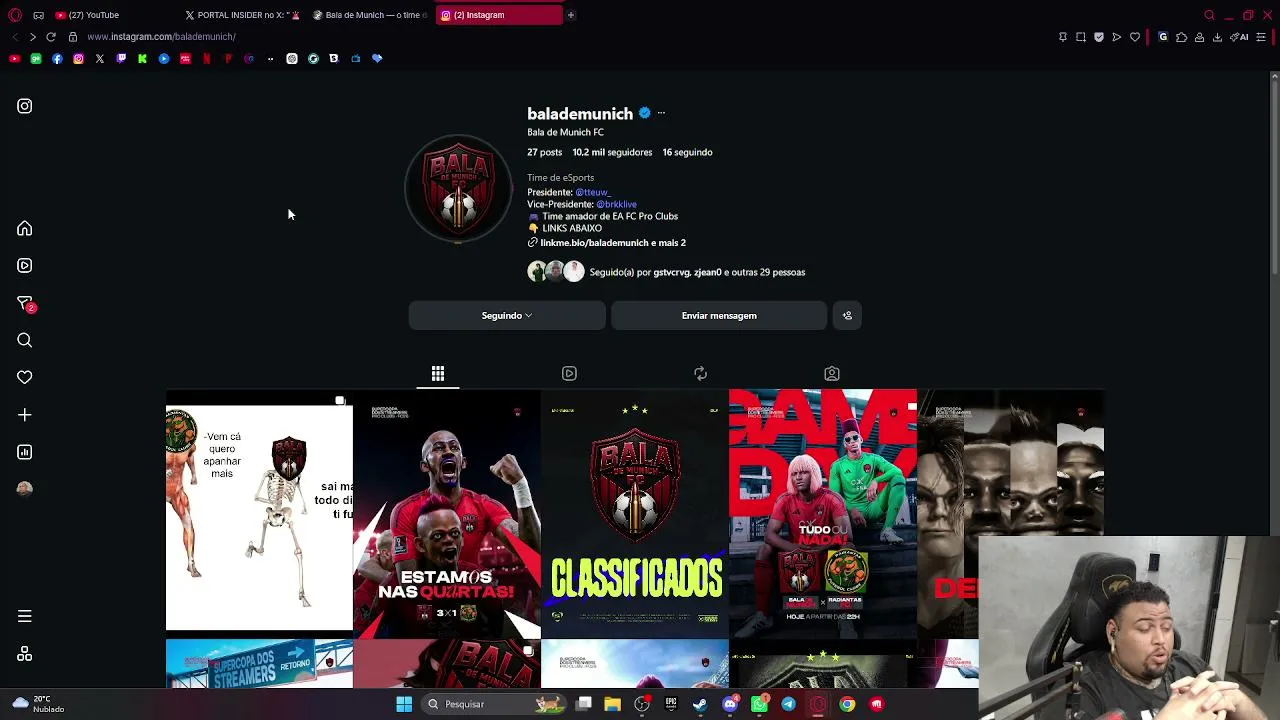Create a new post with plus icon
The image size is (1280, 720).
coord(24,414)
